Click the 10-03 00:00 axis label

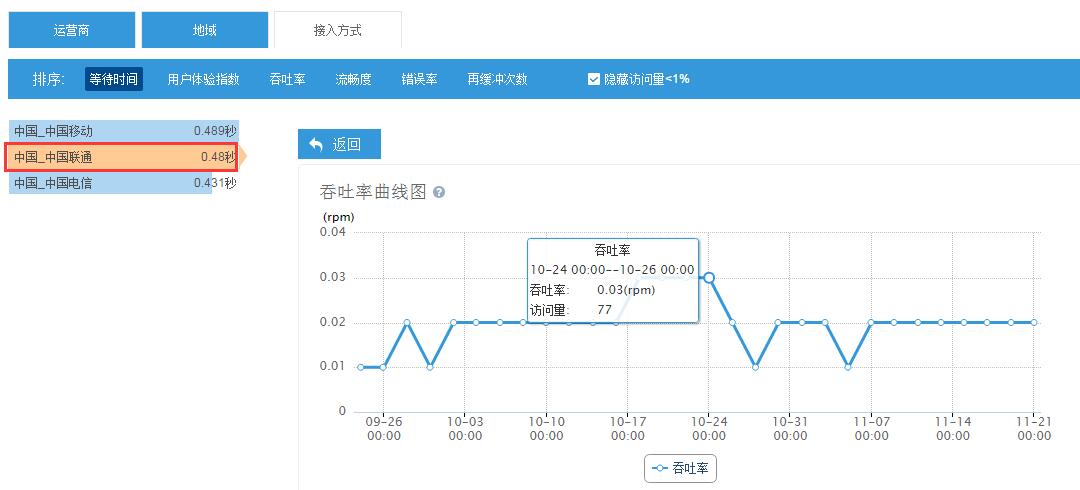[465, 428]
